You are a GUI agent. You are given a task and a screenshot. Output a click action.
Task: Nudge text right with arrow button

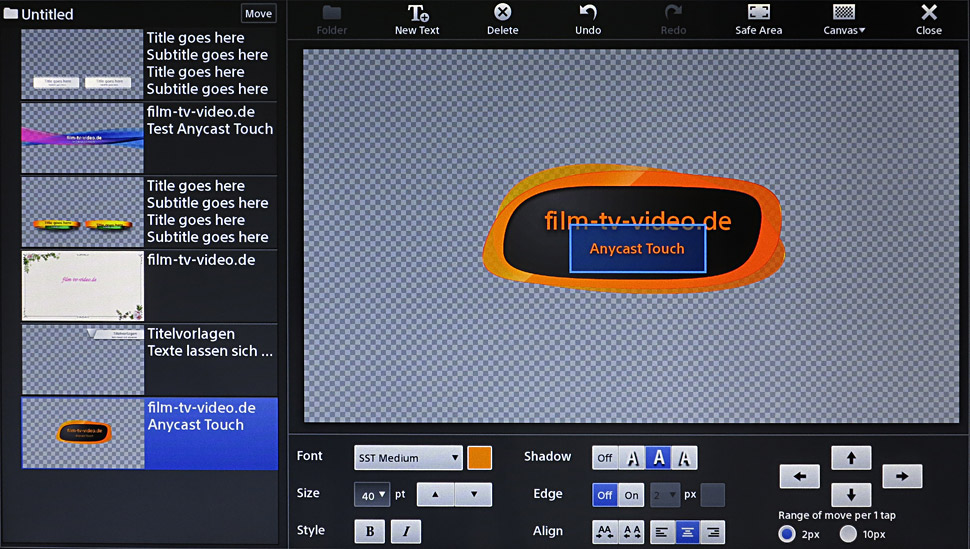click(x=902, y=477)
